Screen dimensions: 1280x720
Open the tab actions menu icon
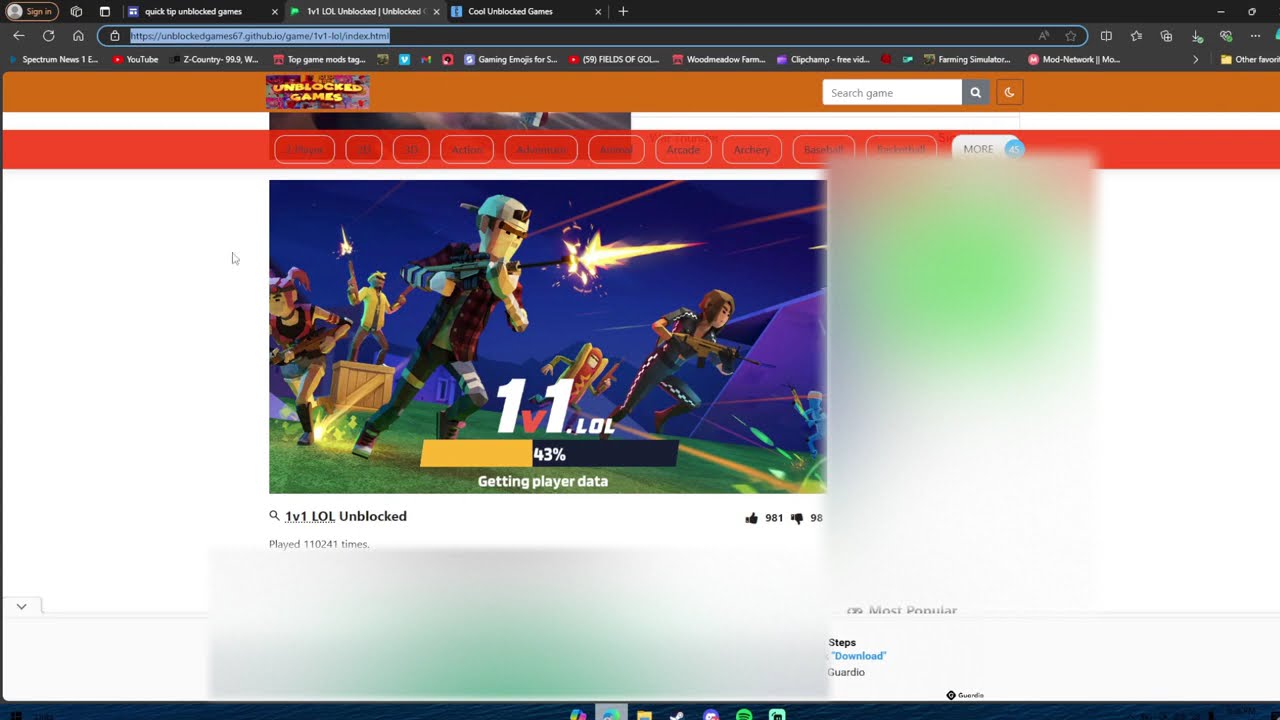[105, 11]
